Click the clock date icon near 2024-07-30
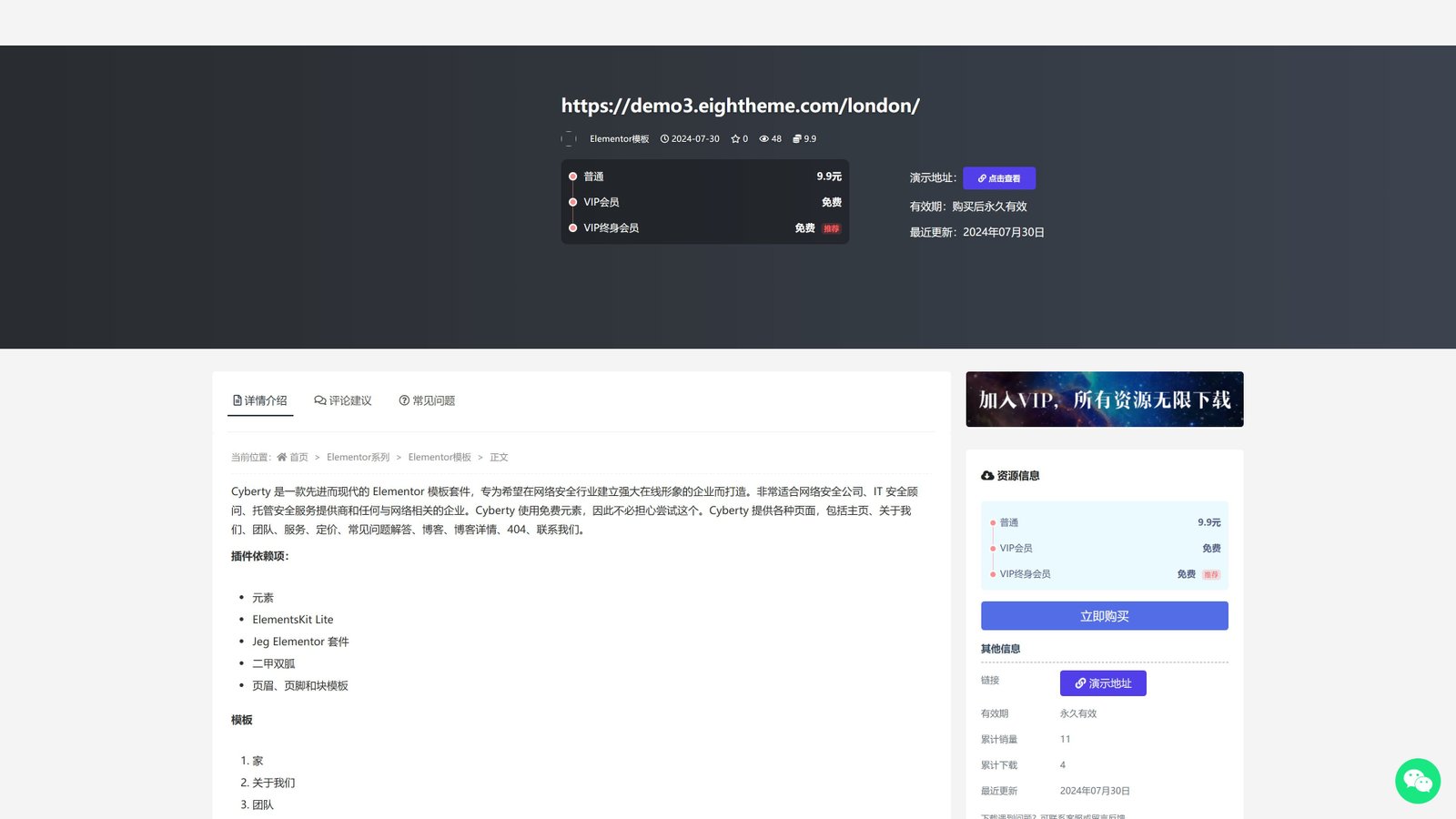 coord(664,139)
